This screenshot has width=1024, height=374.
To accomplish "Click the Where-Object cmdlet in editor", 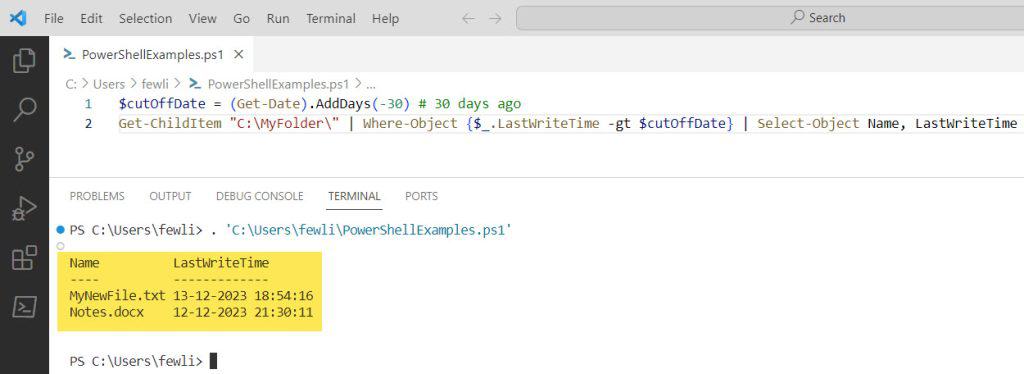I will coord(410,123).
